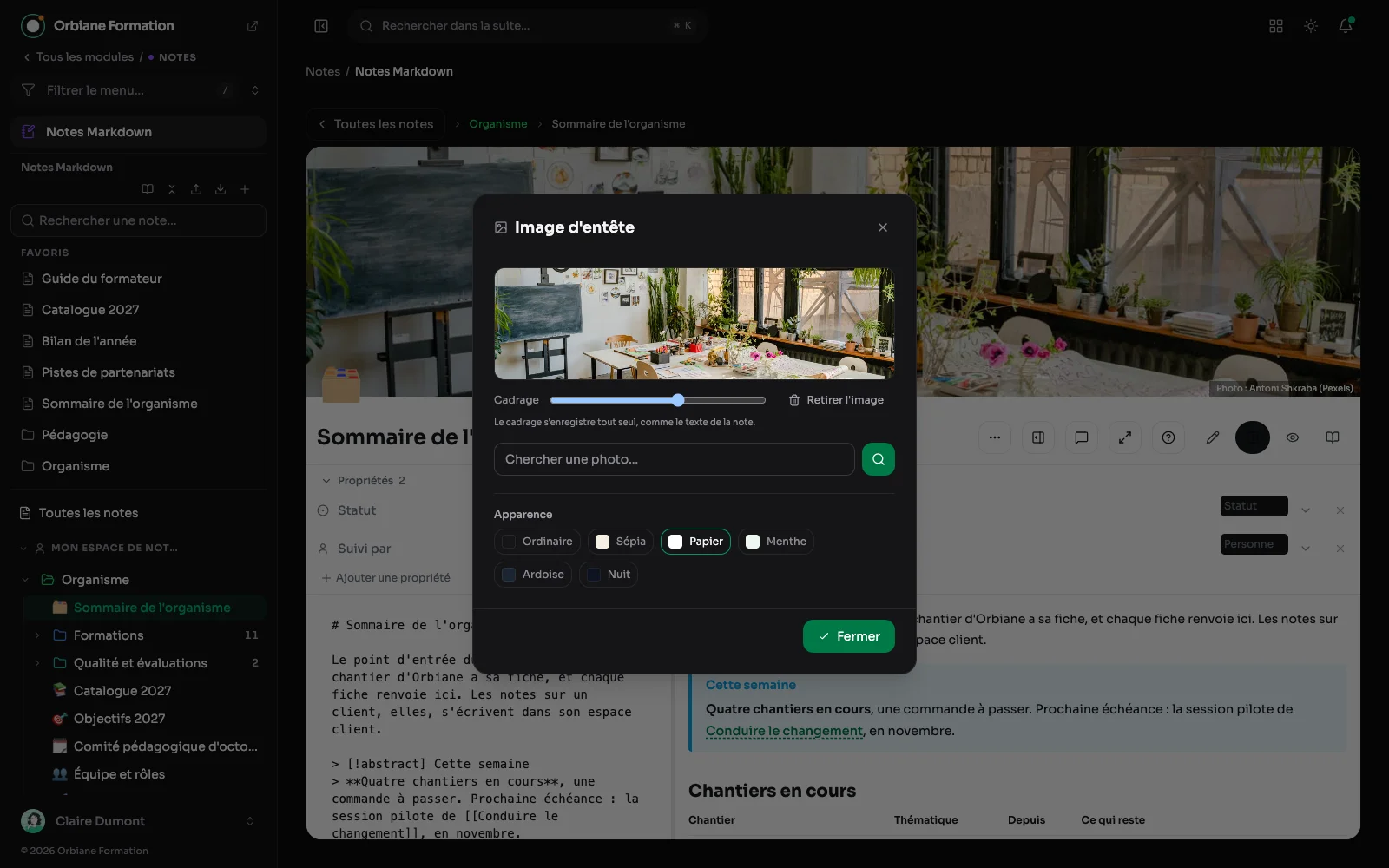Click the fullscreen expand arrows icon
This screenshot has height=868, width=1389.
tap(1125, 437)
